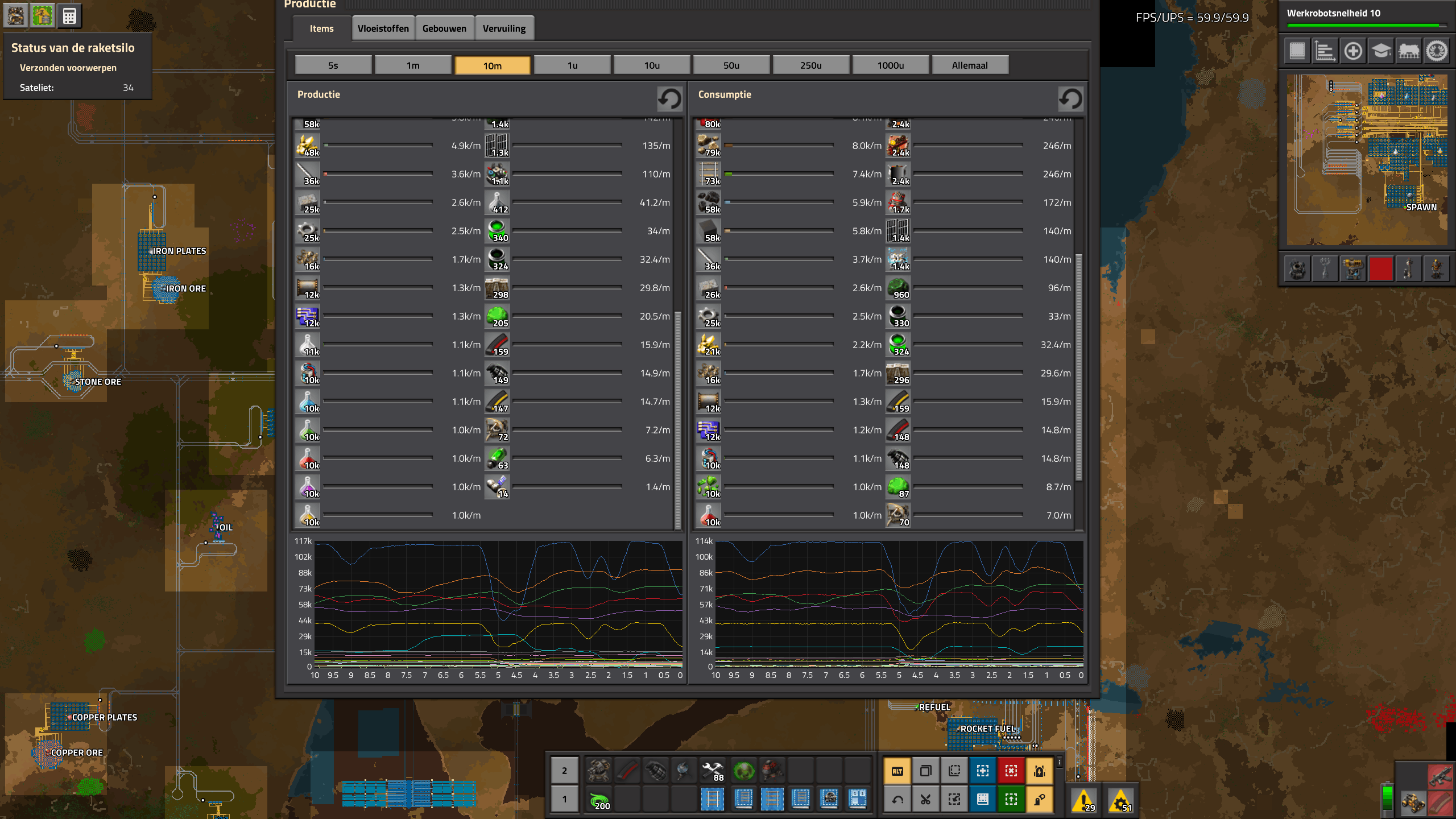Click the cut scissors shortcut
Image resolution: width=1456 pixels, height=819 pixels.
tap(926, 800)
